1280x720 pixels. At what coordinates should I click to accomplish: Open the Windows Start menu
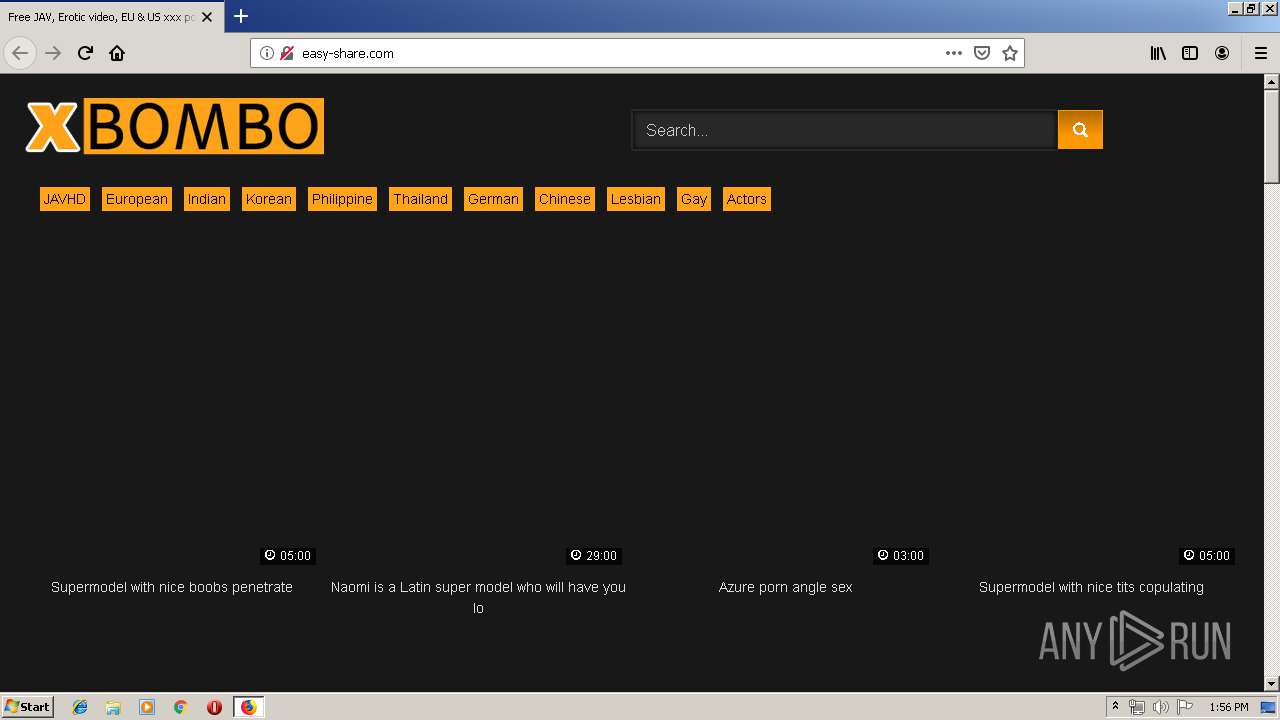[x=27, y=707]
